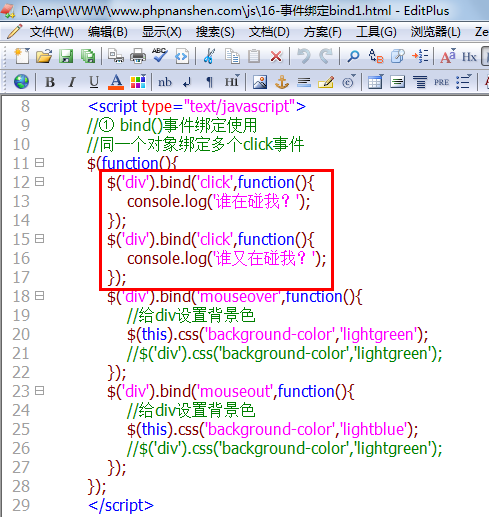Save the file with the floppy icon
Screen dimensions: 489x517
[x=66, y=56]
